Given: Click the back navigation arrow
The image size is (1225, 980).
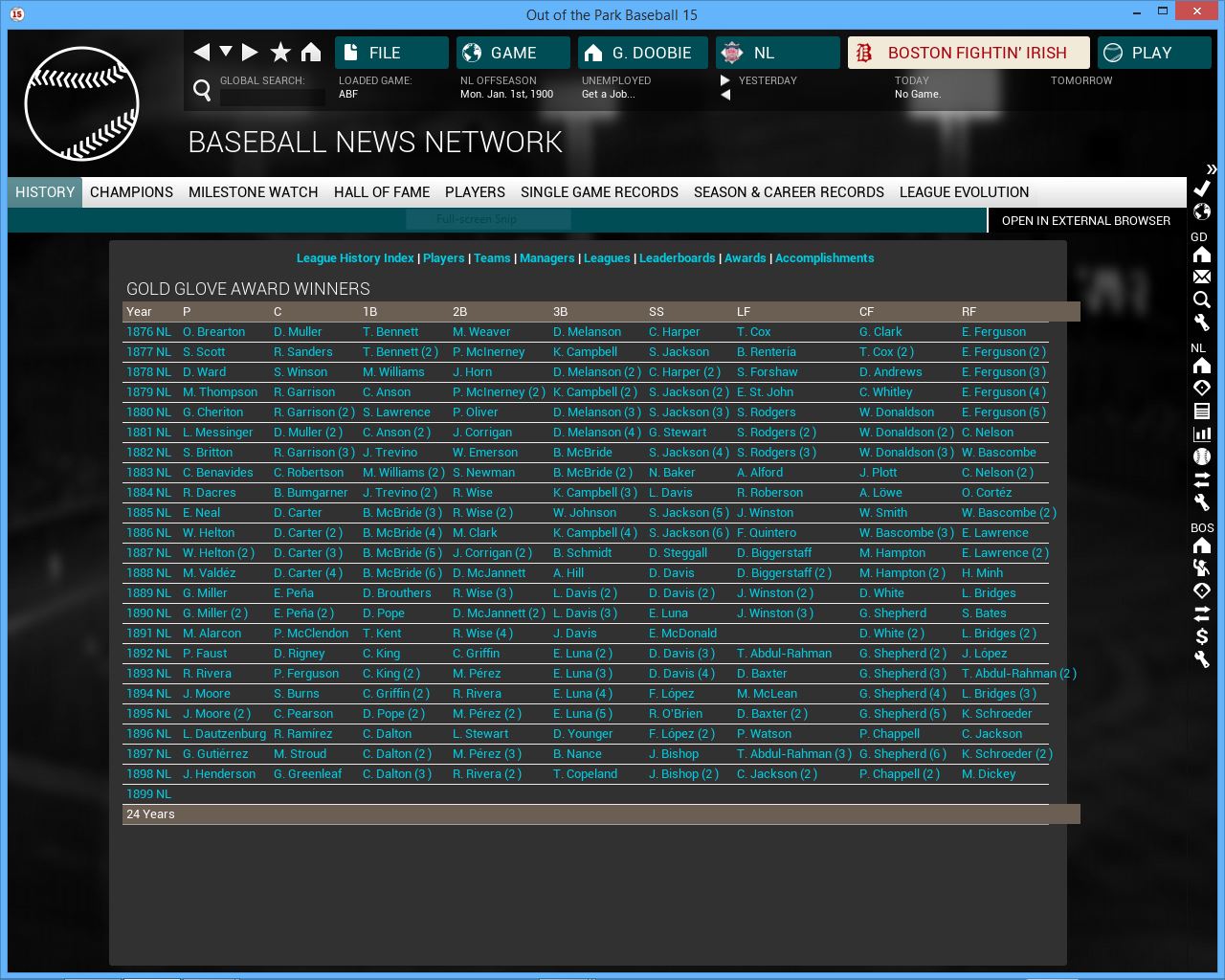Looking at the screenshot, I should pos(201,53).
